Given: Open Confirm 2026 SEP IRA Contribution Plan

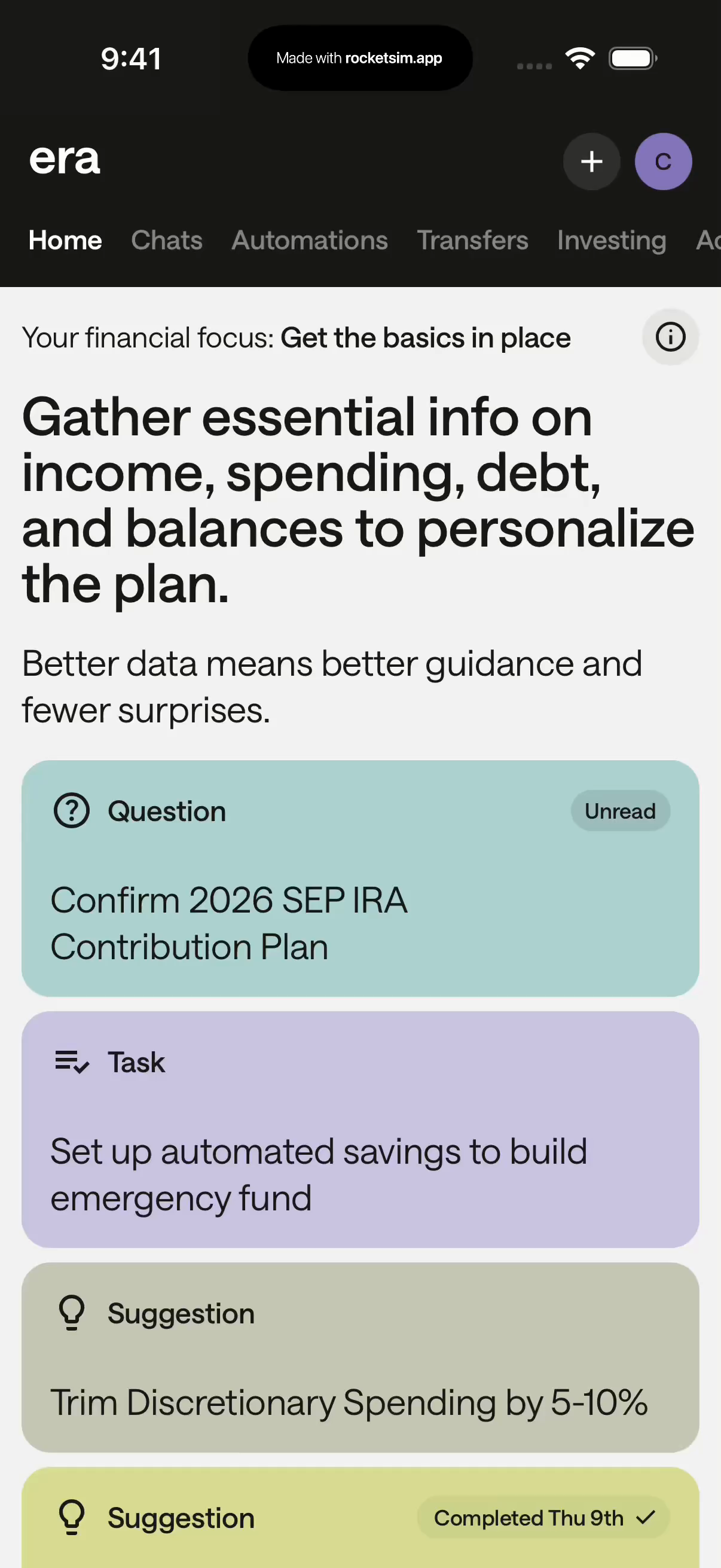Looking at the screenshot, I should (229, 923).
